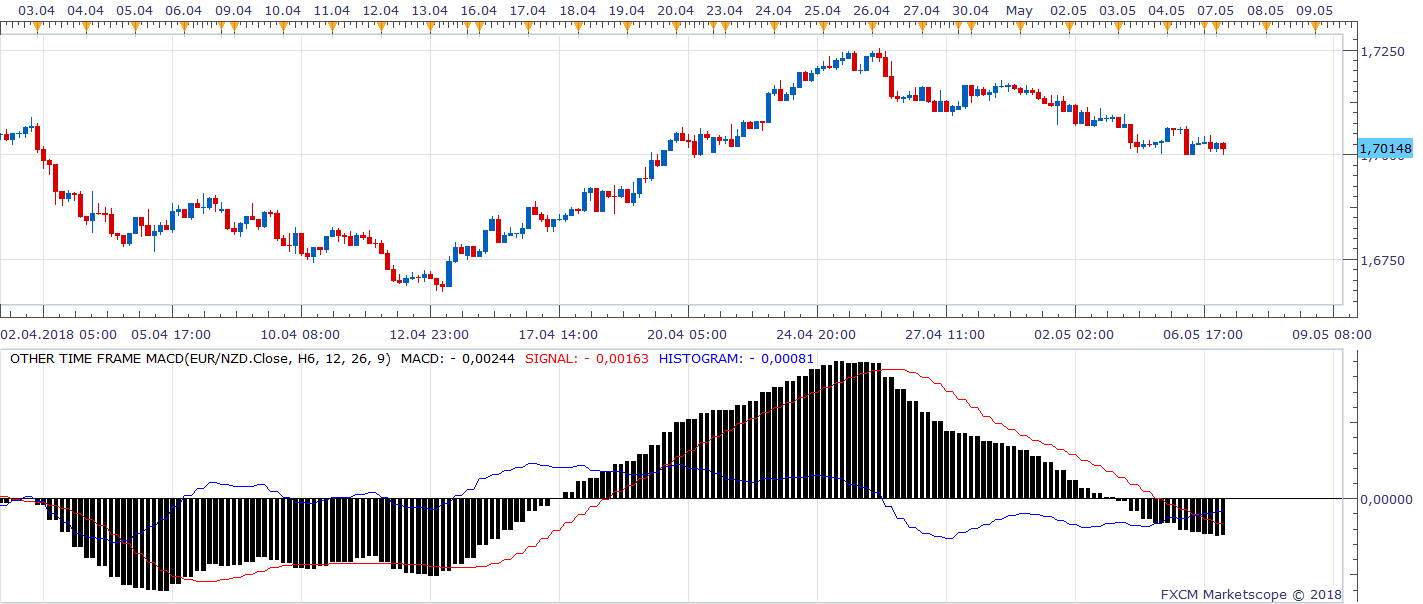
Task: Click the 12.04 23:00 bottom time label
Action: [x=430, y=335]
